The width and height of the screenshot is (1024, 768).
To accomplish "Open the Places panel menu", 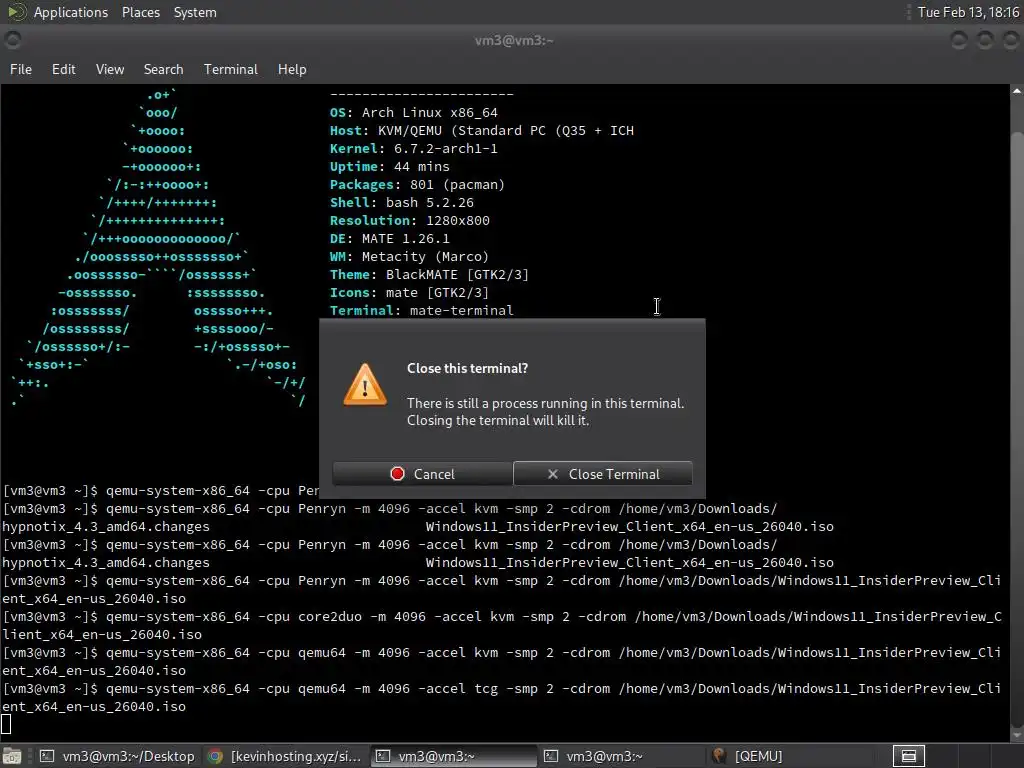I will point(140,12).
